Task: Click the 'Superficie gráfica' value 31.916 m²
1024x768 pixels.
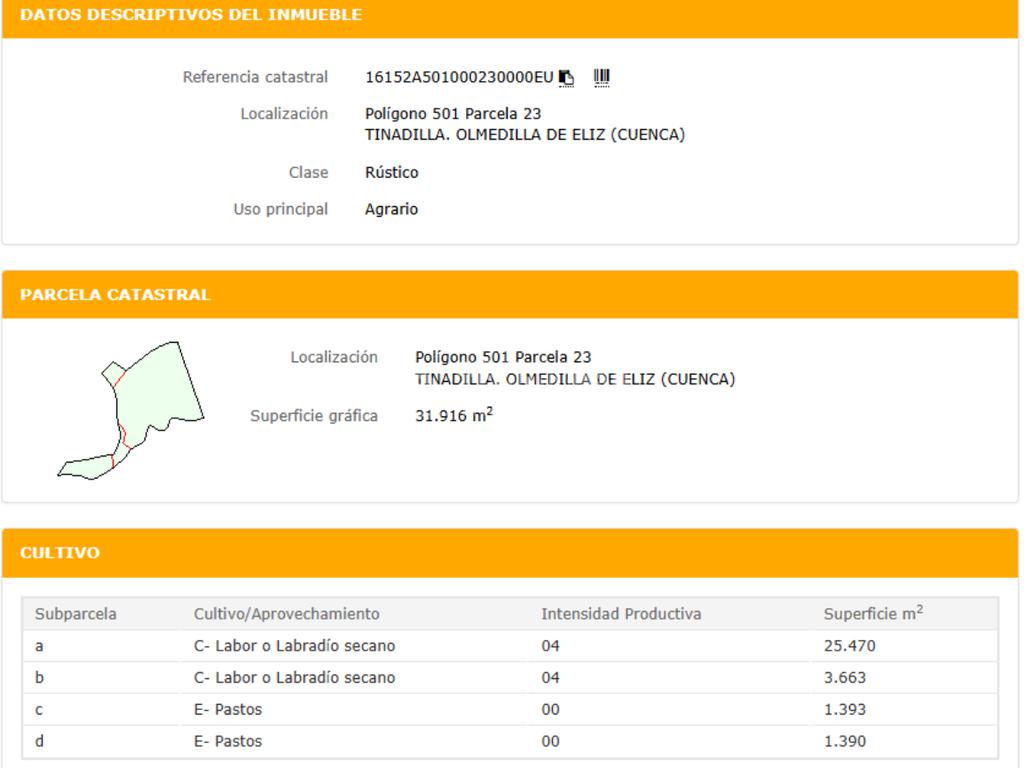Action: tap(453, 416)
